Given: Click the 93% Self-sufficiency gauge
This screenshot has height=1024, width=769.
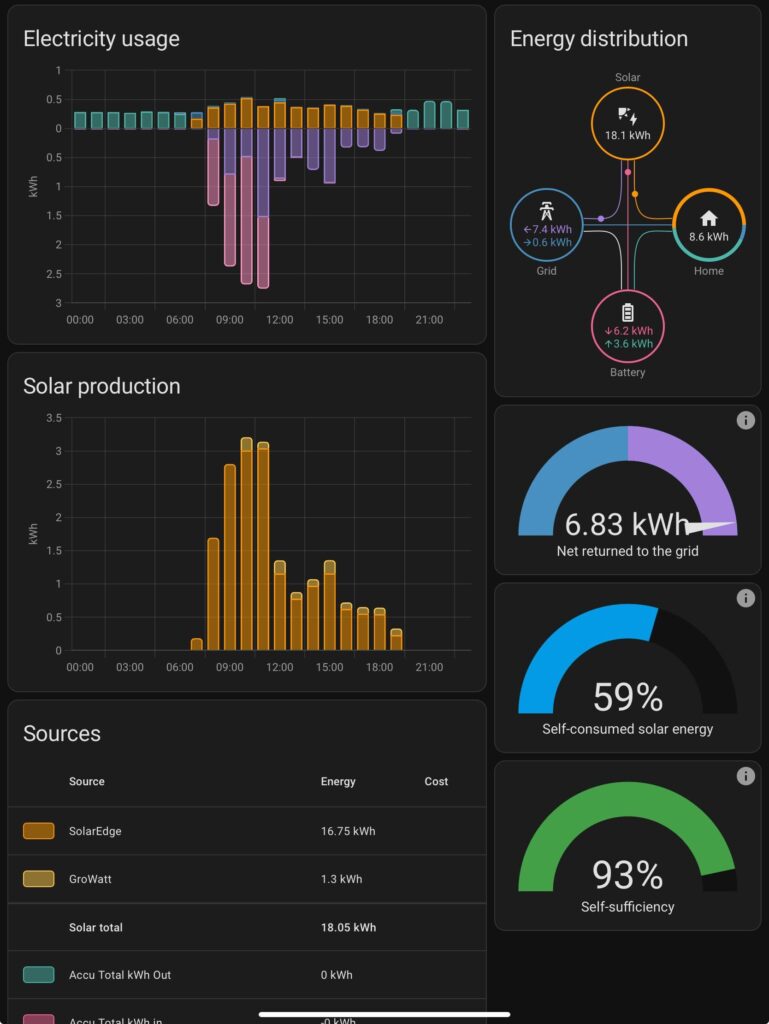Looking at the screenshot, I should tap(627, 846).
